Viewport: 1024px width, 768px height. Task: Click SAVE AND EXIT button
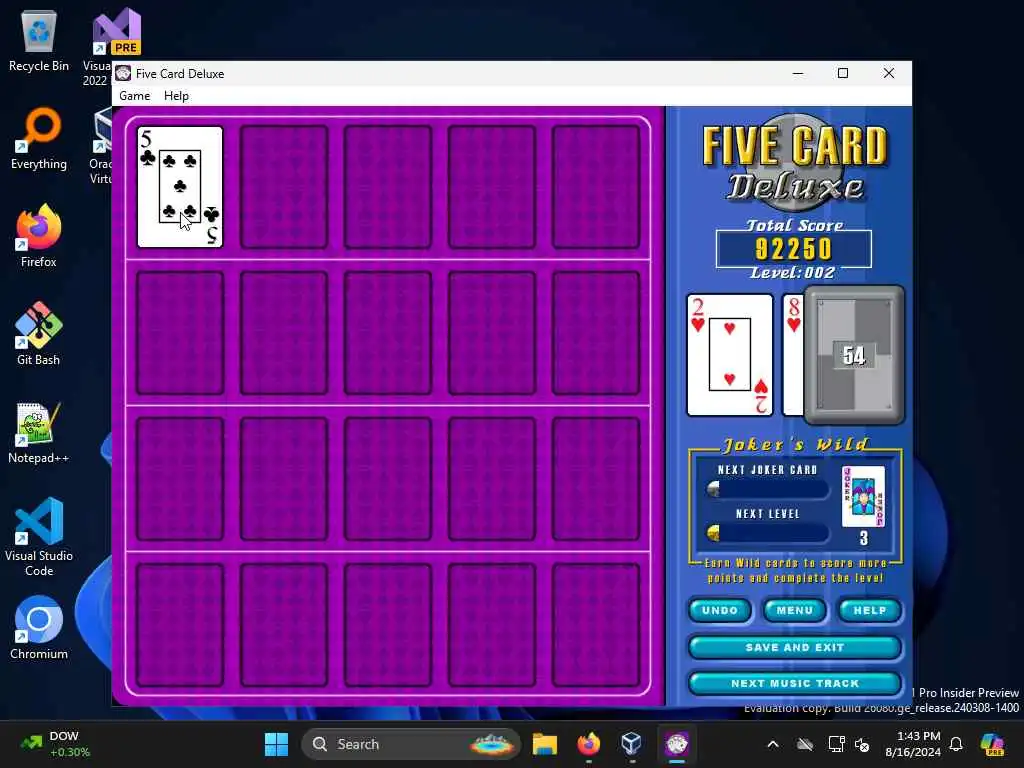[x=795, y=647]
